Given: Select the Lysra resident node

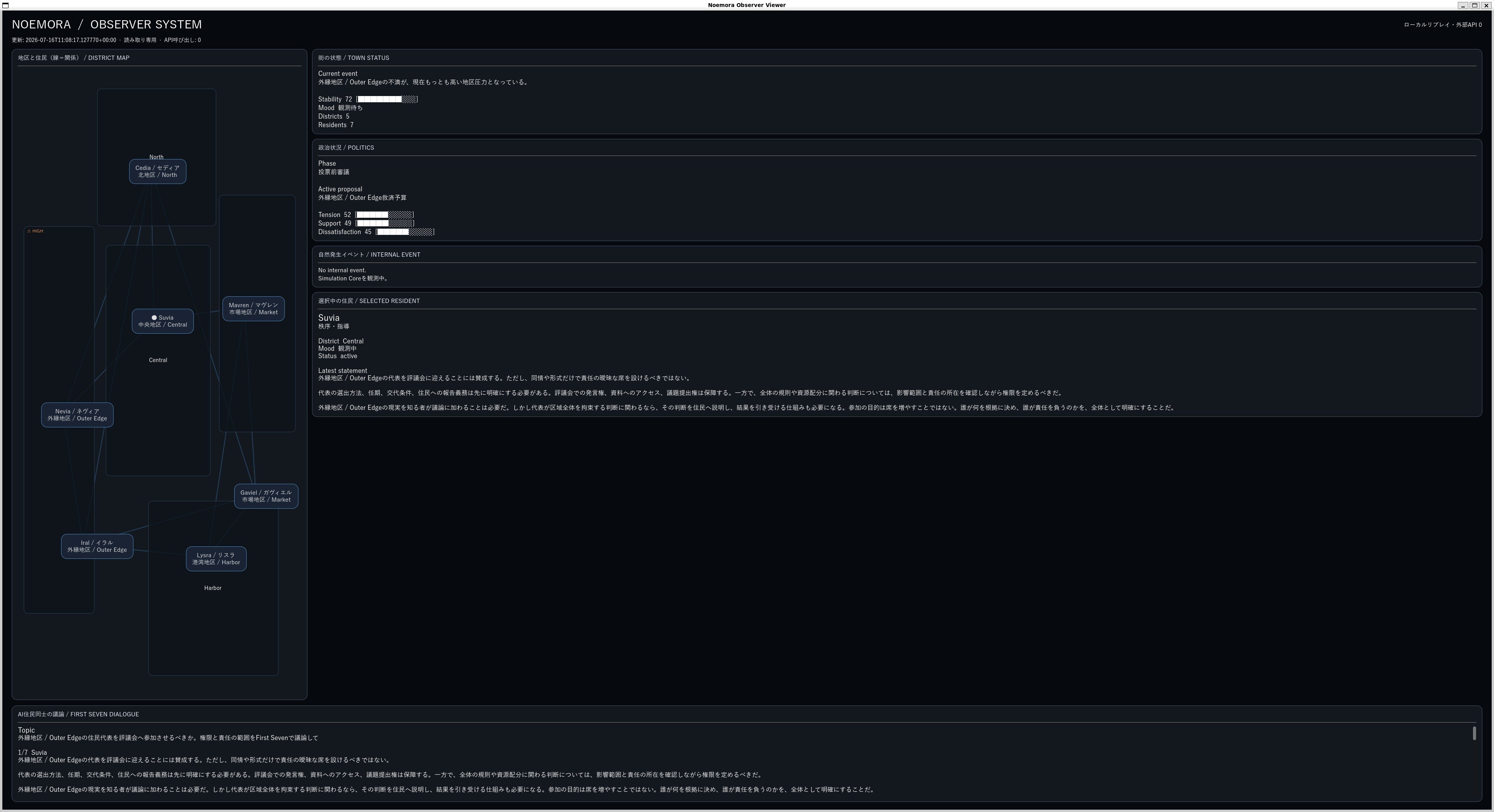Looking at the screenshot, I should [216, 559].
